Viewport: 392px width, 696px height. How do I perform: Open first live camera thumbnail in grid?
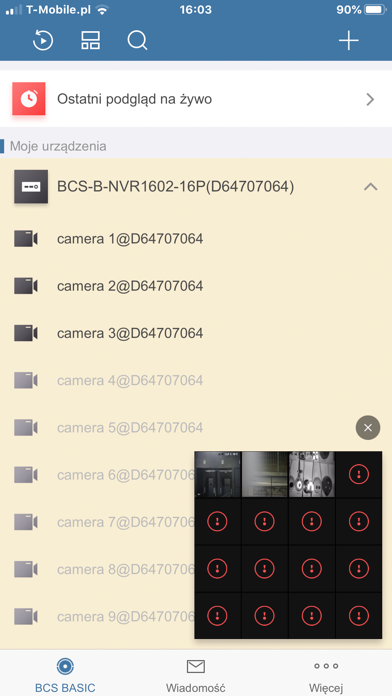[218, 475]
